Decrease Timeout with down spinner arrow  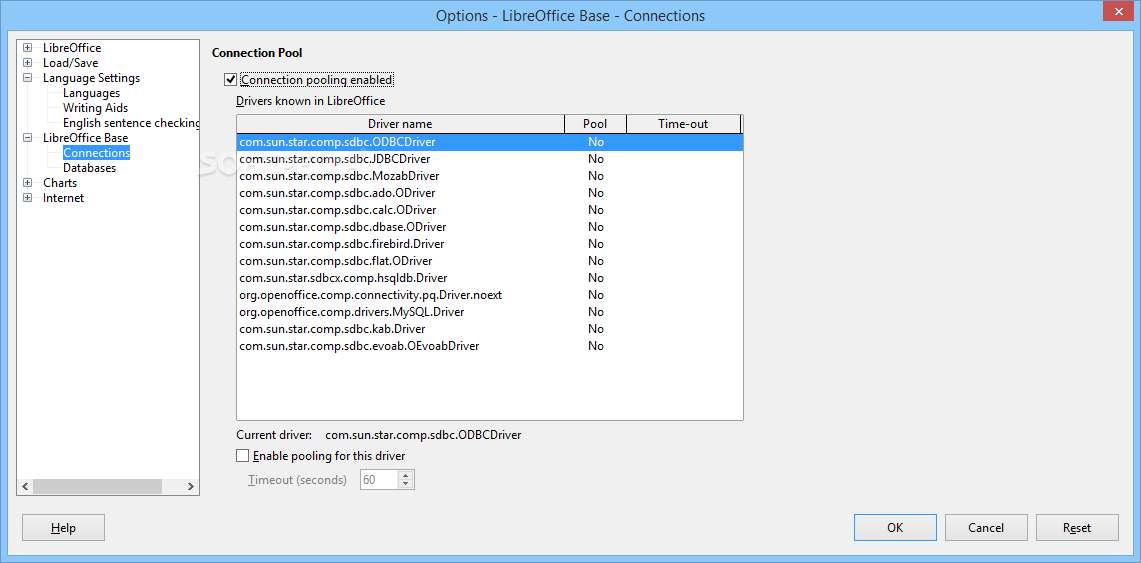(x=406, y=484)
